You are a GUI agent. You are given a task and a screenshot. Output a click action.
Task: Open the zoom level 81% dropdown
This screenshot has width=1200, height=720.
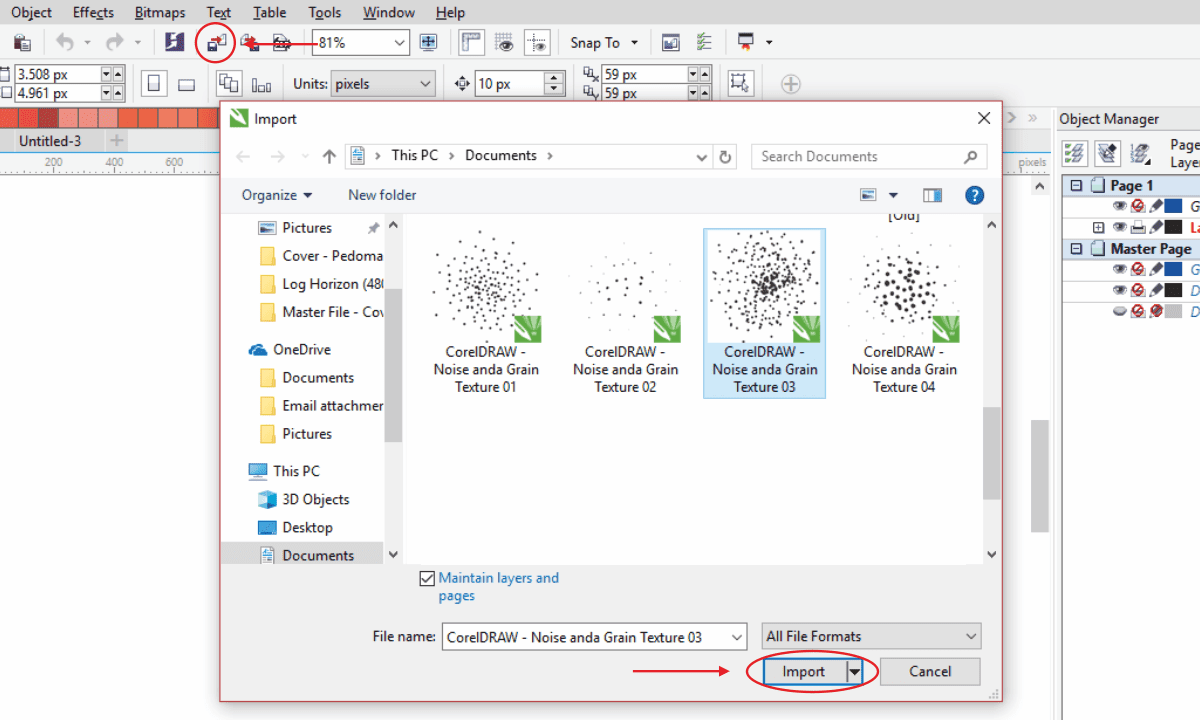[400, 43]
